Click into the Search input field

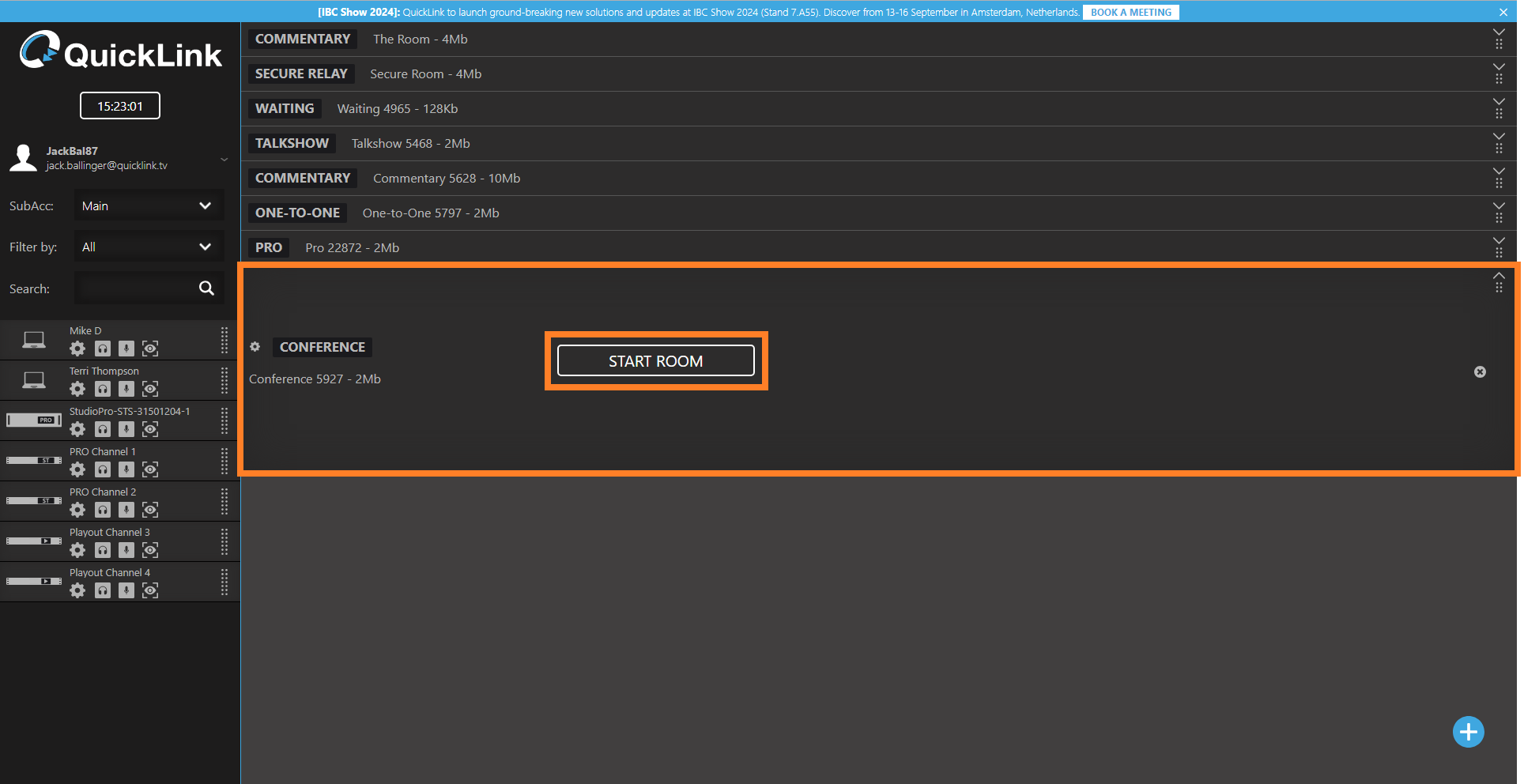click(x=134, y=288)
